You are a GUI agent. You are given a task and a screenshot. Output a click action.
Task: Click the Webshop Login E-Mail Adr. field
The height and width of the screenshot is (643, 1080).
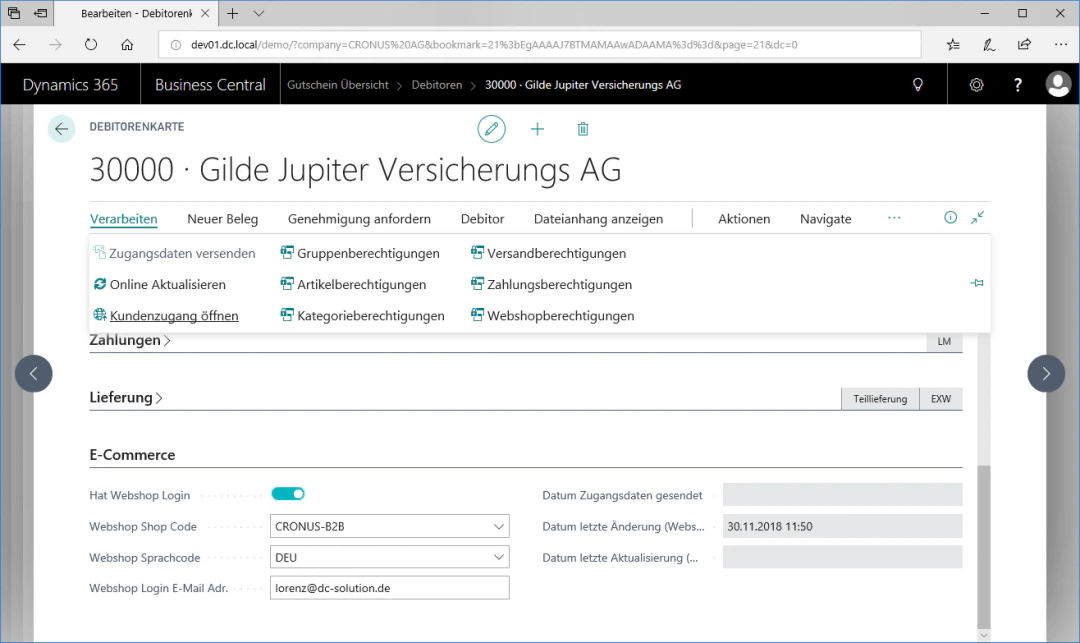389,588
